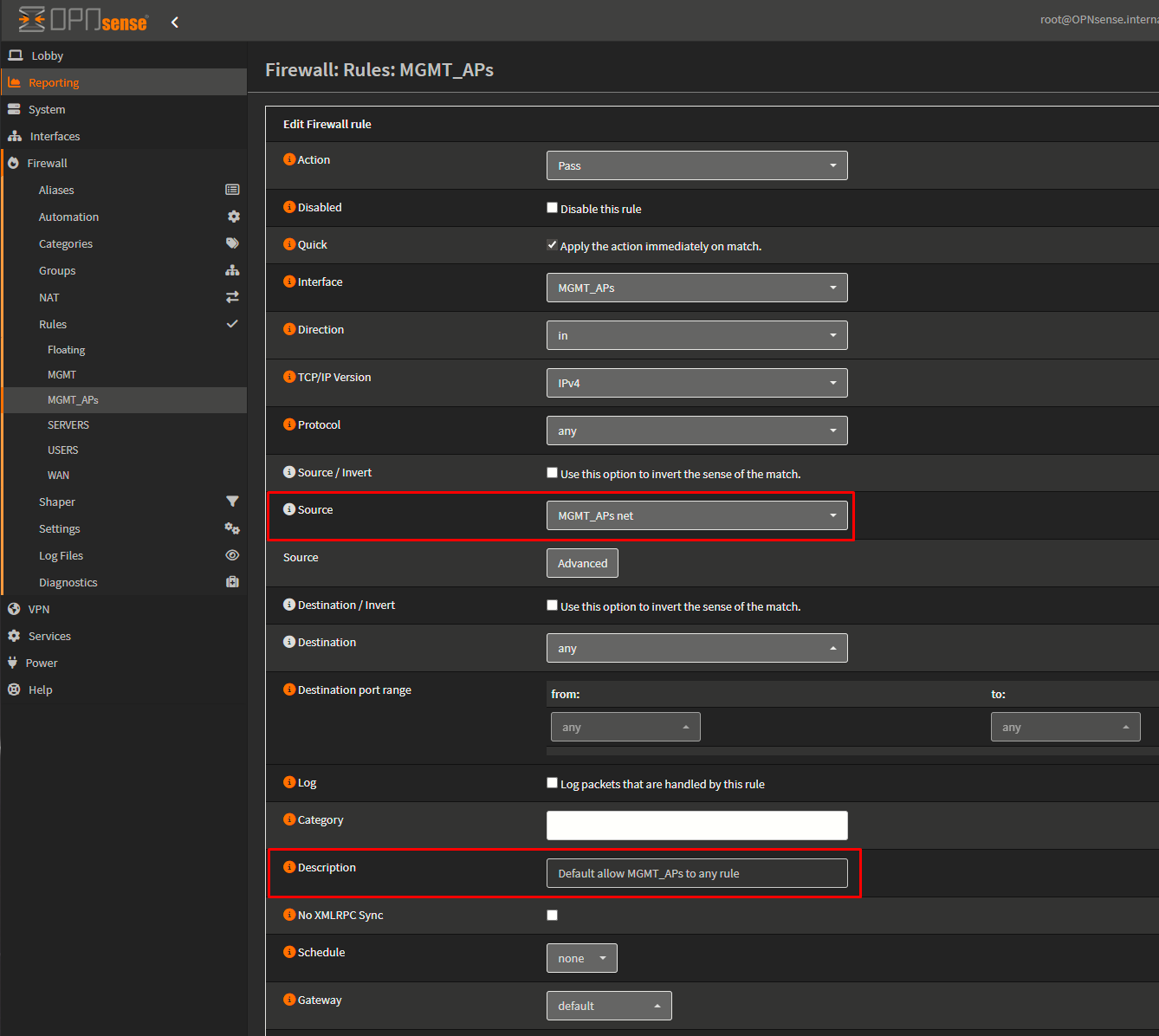Open the TCP/IP Version dropdown showing IPv4
This screenshot has width=1159, height=1036.
pyautogui.click(x=696, y=383)
